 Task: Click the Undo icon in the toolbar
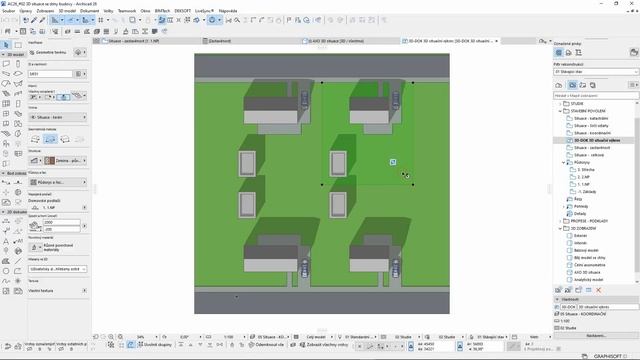[x=6, y=20]
